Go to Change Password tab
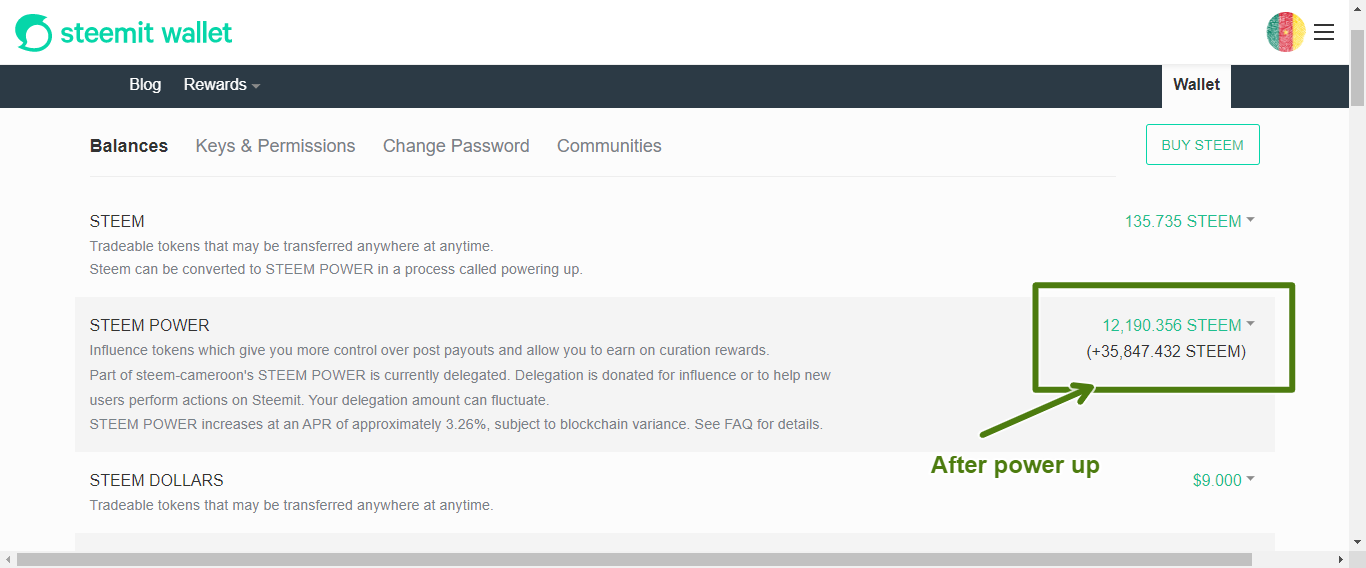Viewport: 1366px width, 568px height. [456, 146]
